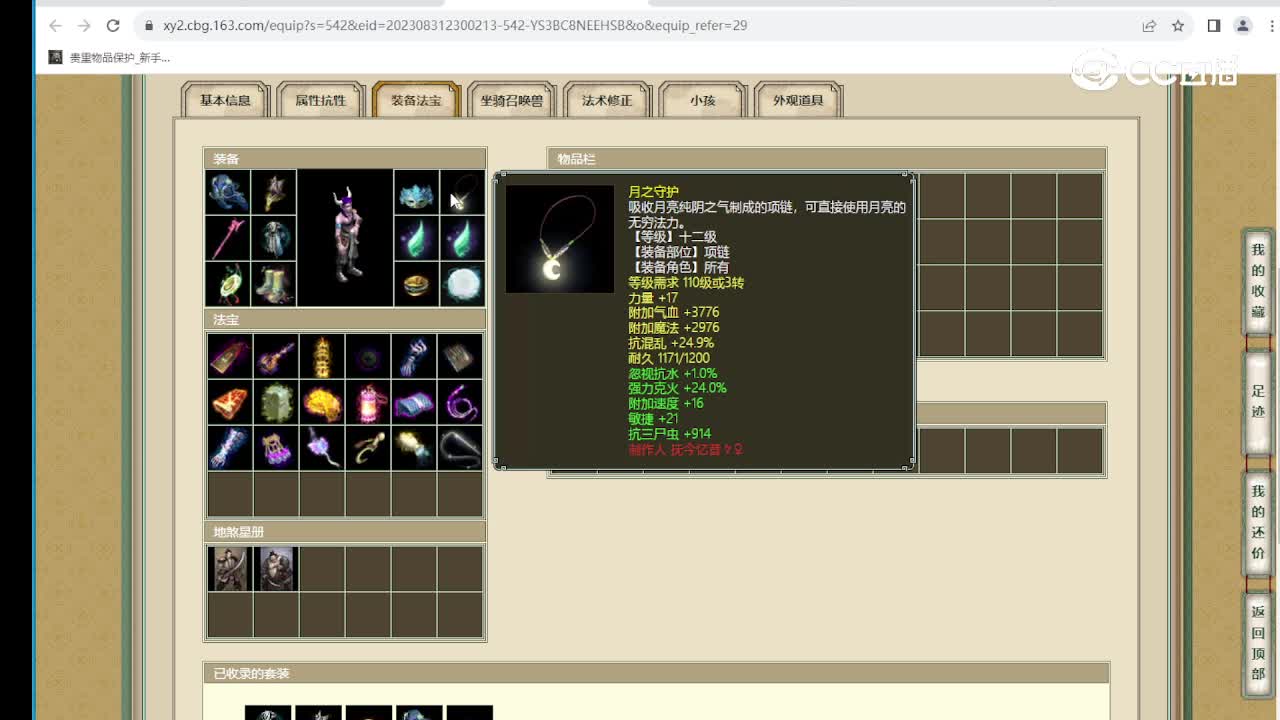Click the 强力克火 +24.0% stat line
This screenshot has width=1280, height=720.
click(x=677, y=387)
